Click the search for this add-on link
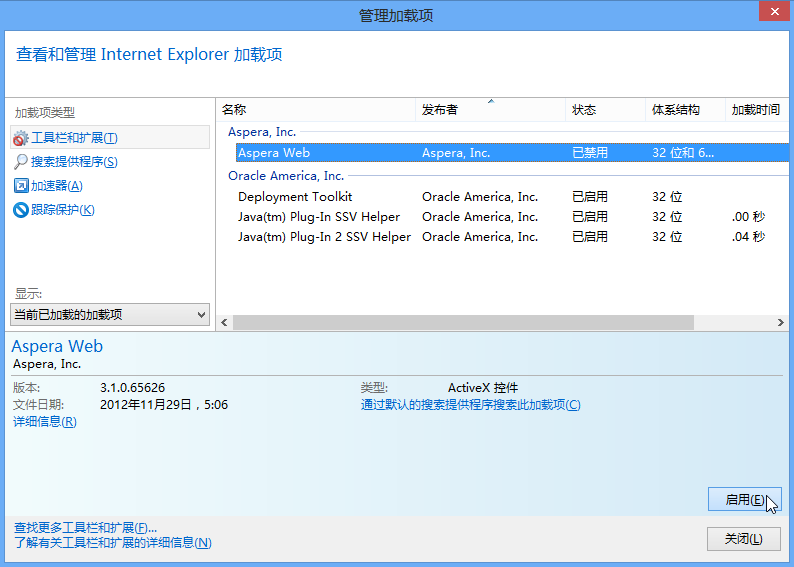Screen dimensions: 794x567 [x=470, y=405]
